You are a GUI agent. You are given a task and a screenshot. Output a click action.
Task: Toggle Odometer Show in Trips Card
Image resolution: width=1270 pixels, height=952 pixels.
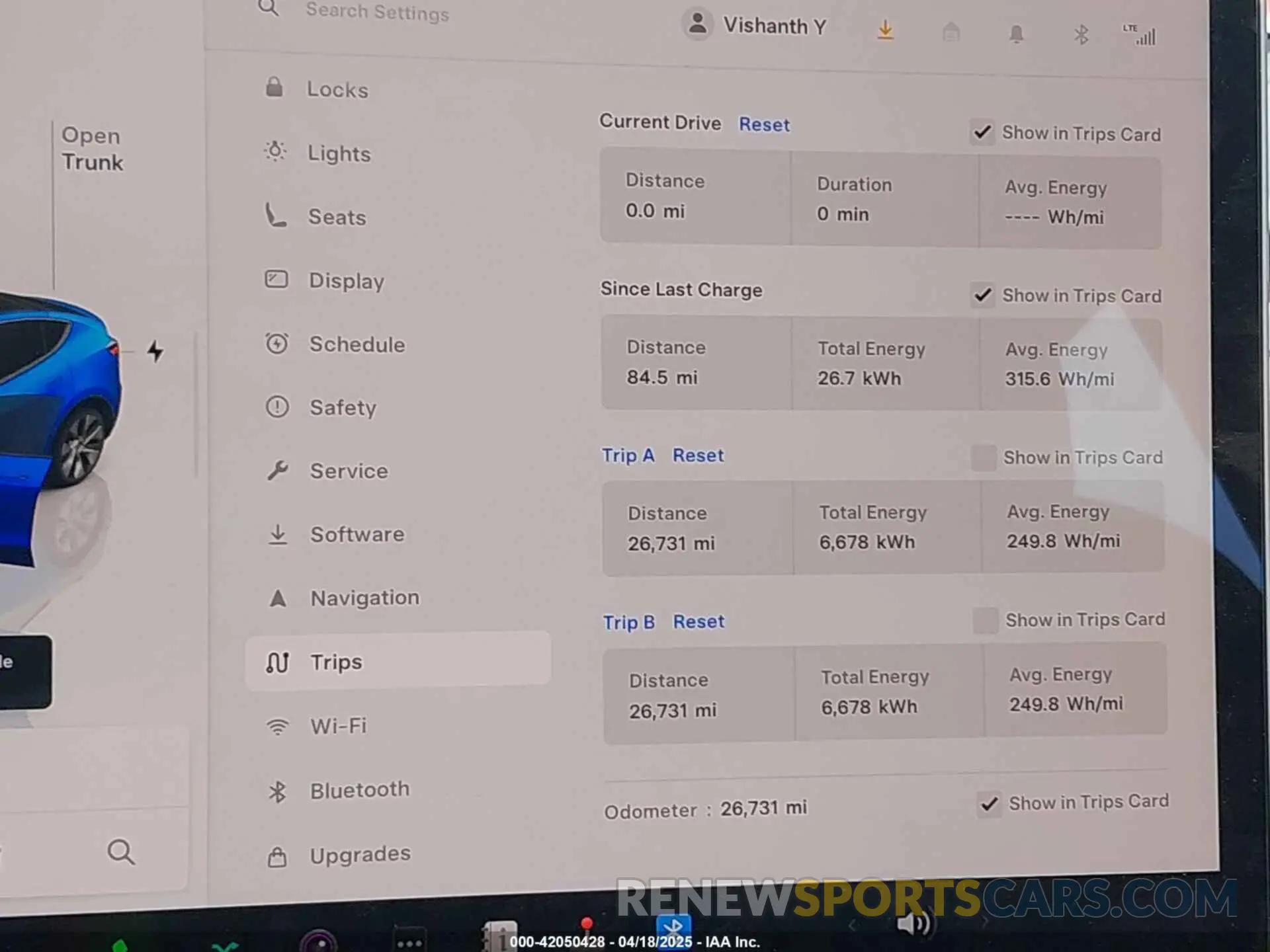pyautogui.click(x=990, y=804)
